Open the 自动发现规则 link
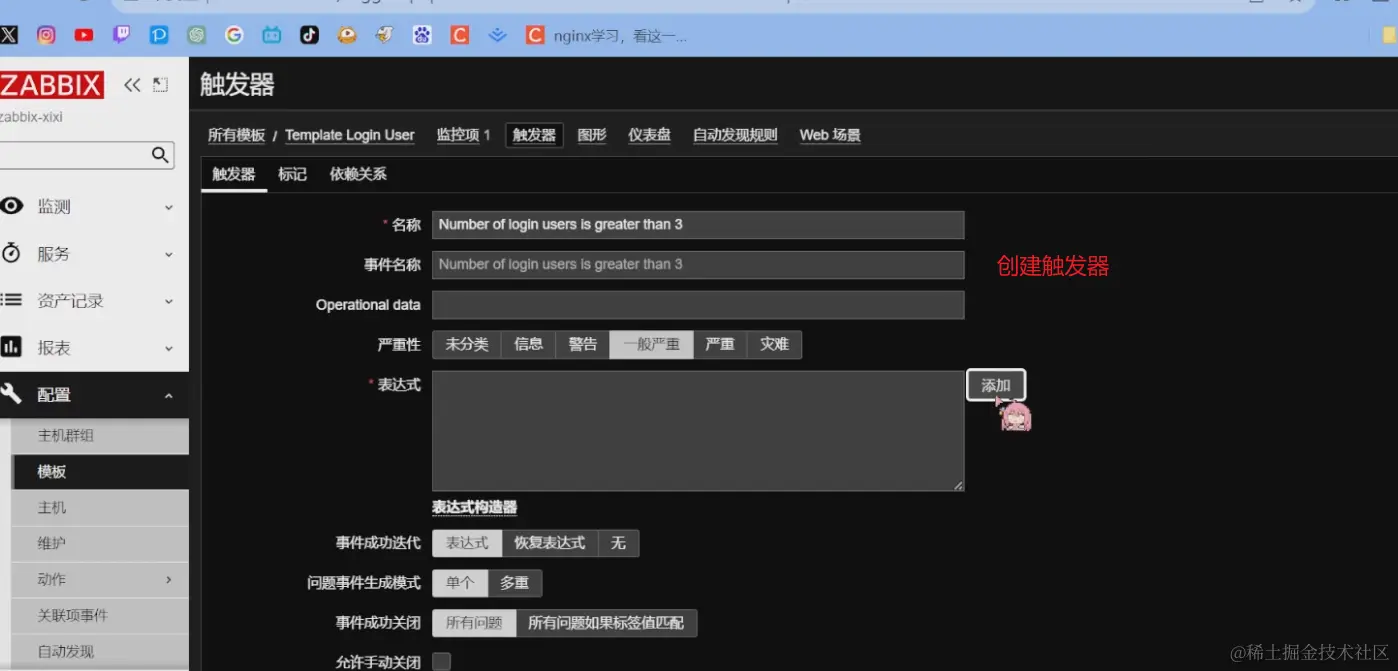 click(x=735, y=135)
